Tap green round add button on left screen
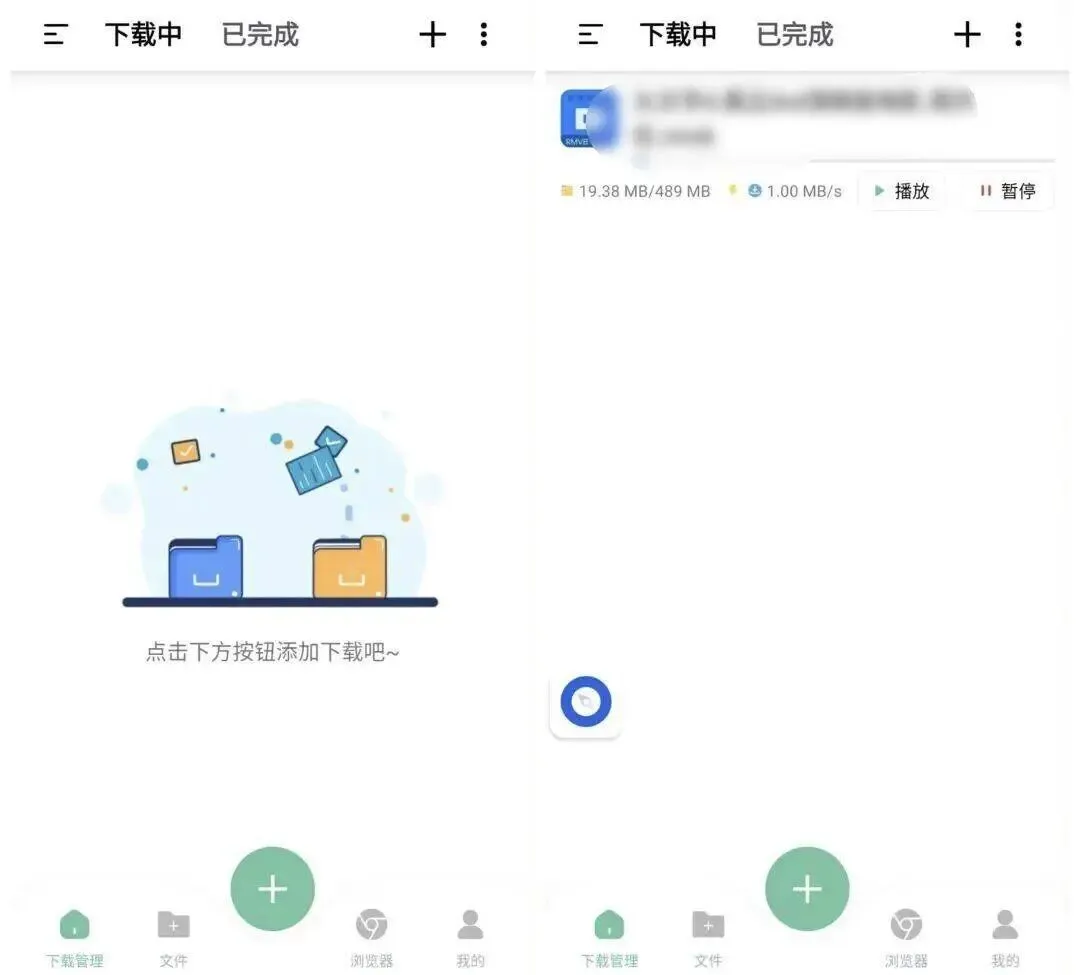 (273, 888)
